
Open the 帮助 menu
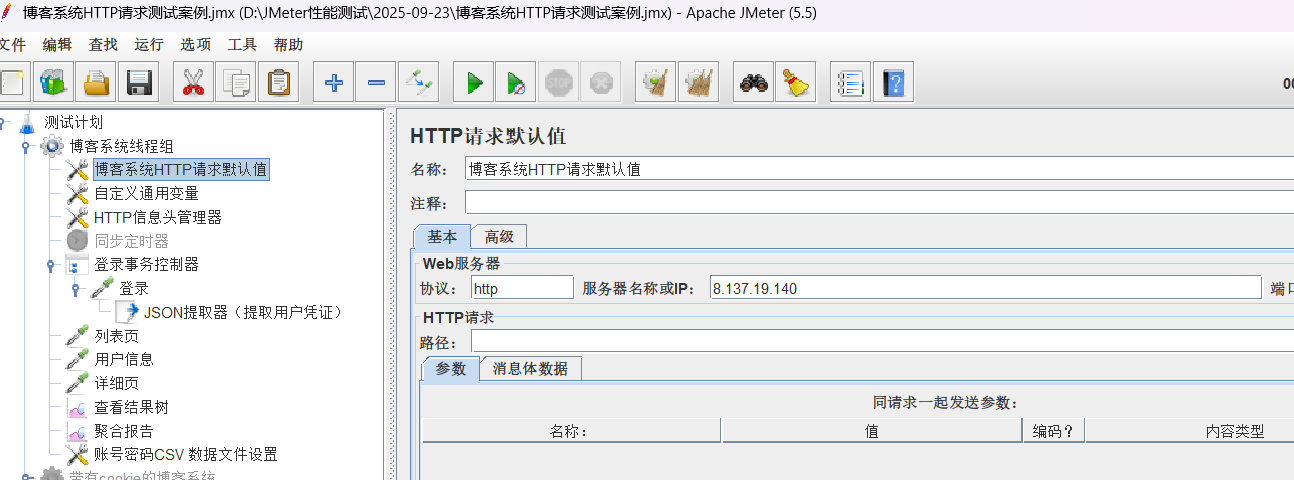pos(288,44)
